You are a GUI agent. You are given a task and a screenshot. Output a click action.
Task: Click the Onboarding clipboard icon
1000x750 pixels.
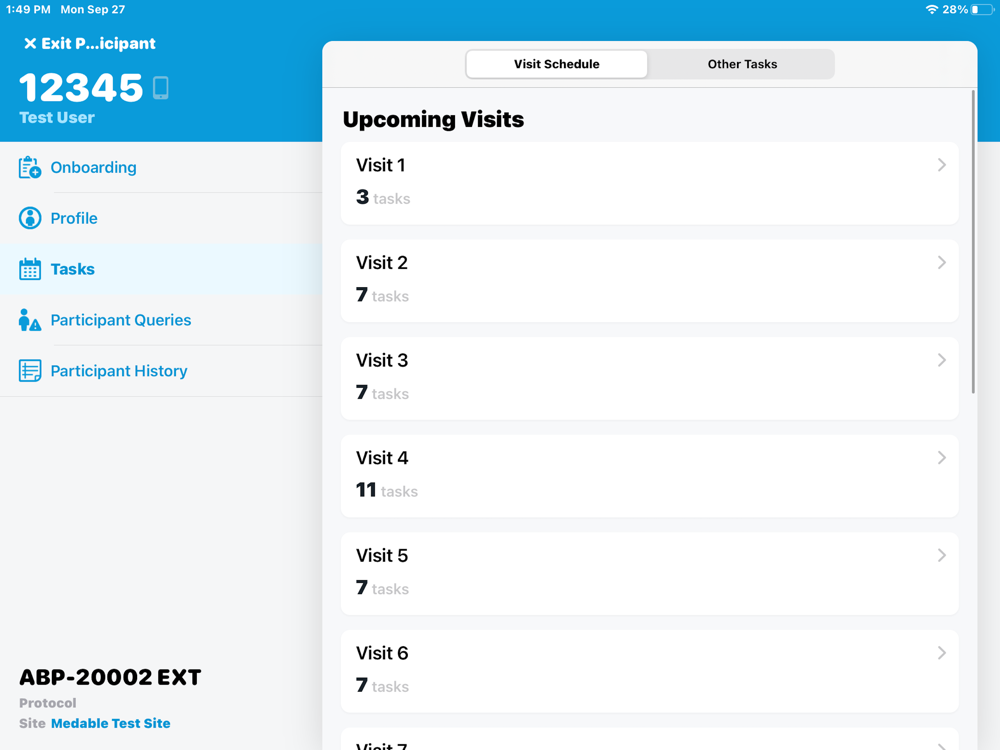pyautogui.click(x=30, y=168)
